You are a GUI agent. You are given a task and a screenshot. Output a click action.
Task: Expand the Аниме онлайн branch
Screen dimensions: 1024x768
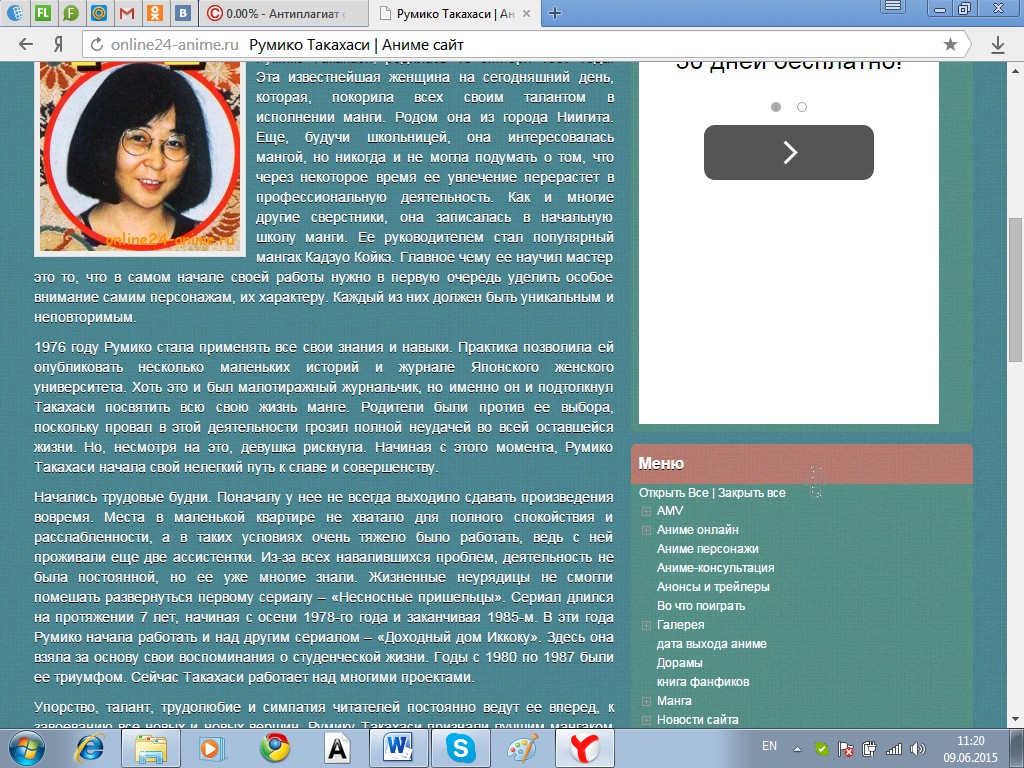click(x=646, y=530)
